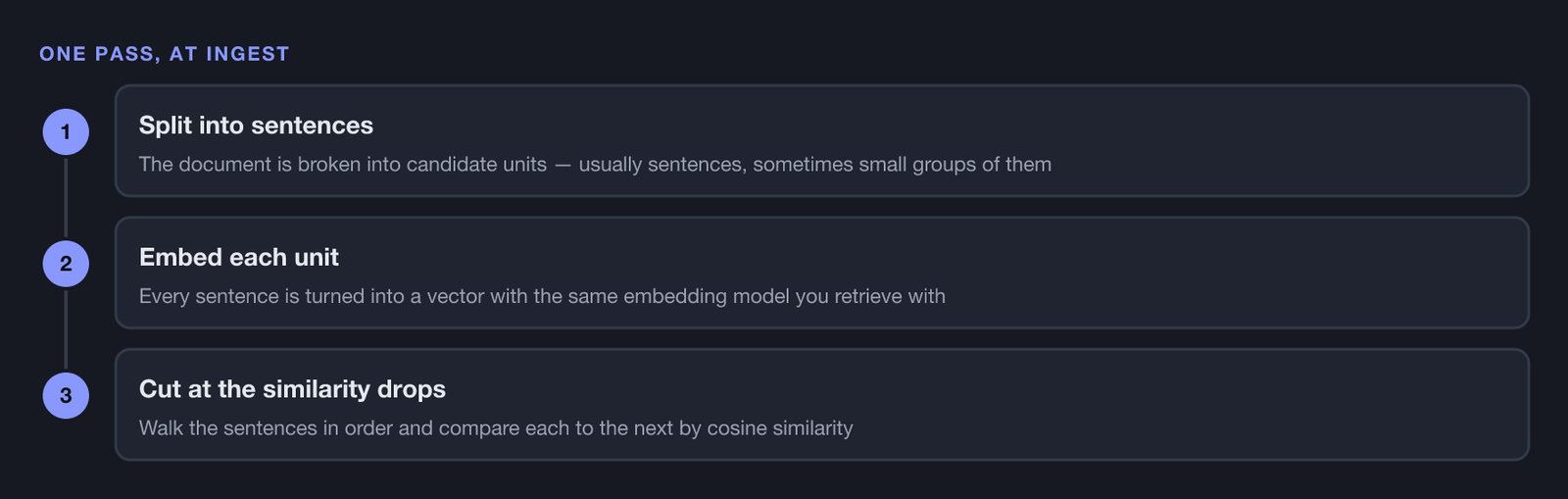Click connector line between steps 1 and 2
The height and width of the screenshot is (499, 1568).
[66, 198]
